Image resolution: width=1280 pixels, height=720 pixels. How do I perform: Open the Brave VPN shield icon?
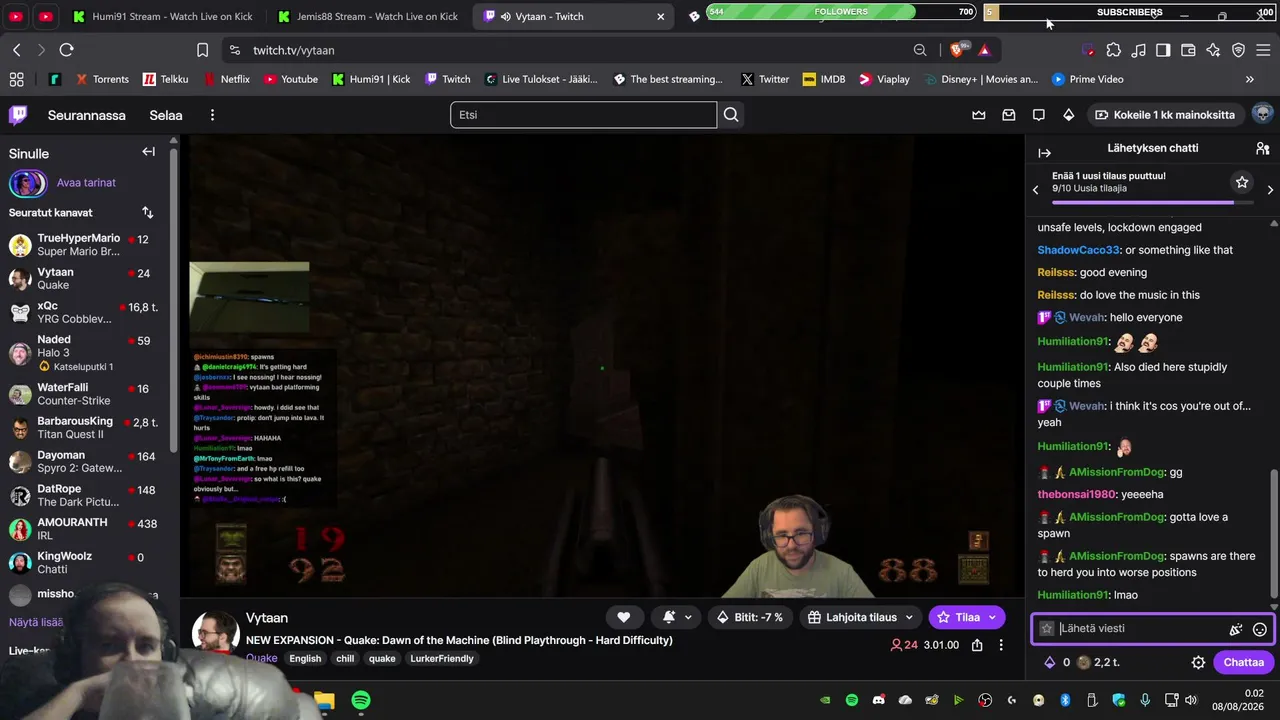pos(1238,50)
